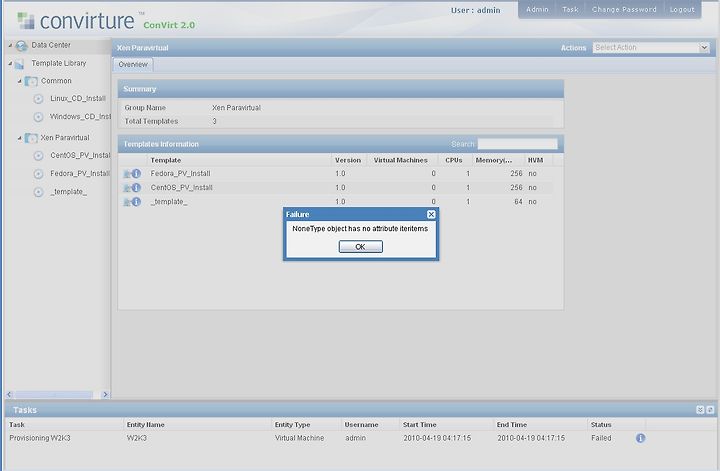This screenshot has height=471, width=720.
Task: Open the Task menu
Action: click(x=570, y=9)
